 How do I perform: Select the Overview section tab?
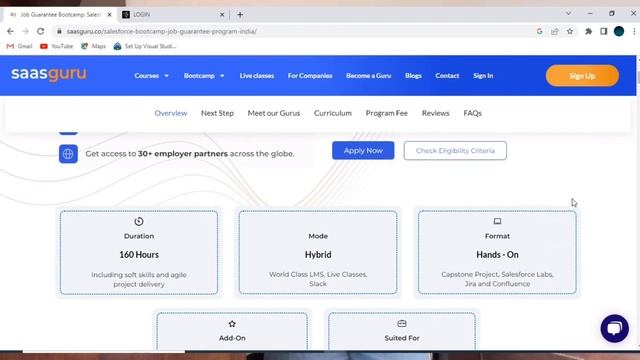[x=171, y=113]
